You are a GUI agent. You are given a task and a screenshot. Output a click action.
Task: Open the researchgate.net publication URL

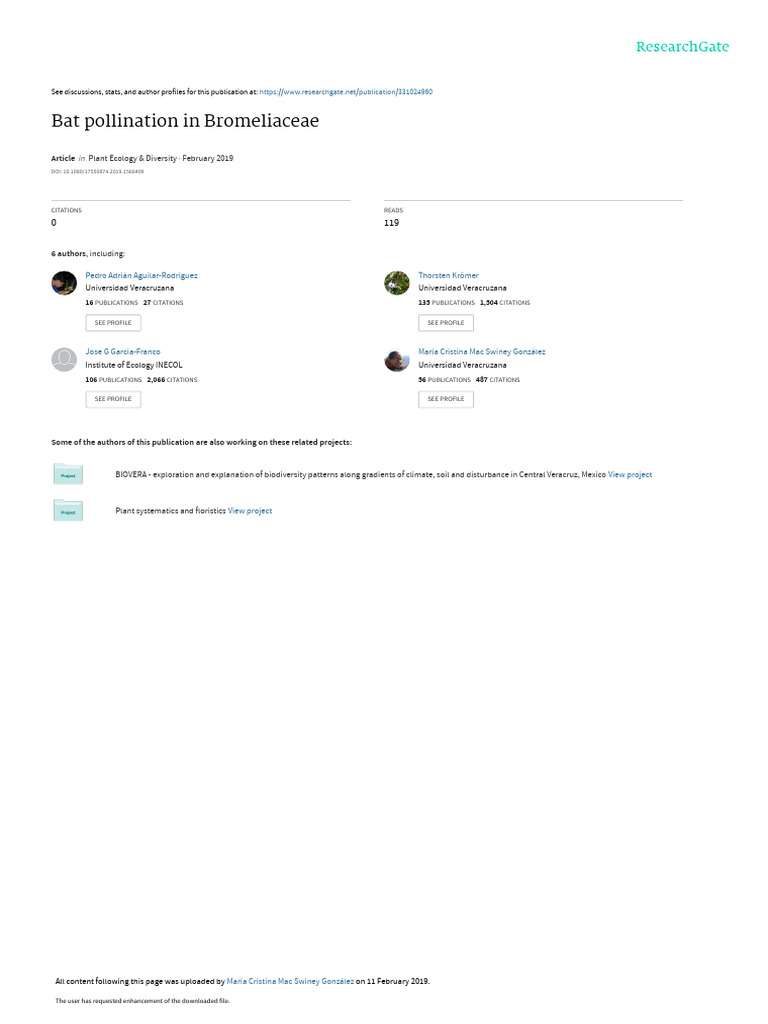(x=345, y=92)
